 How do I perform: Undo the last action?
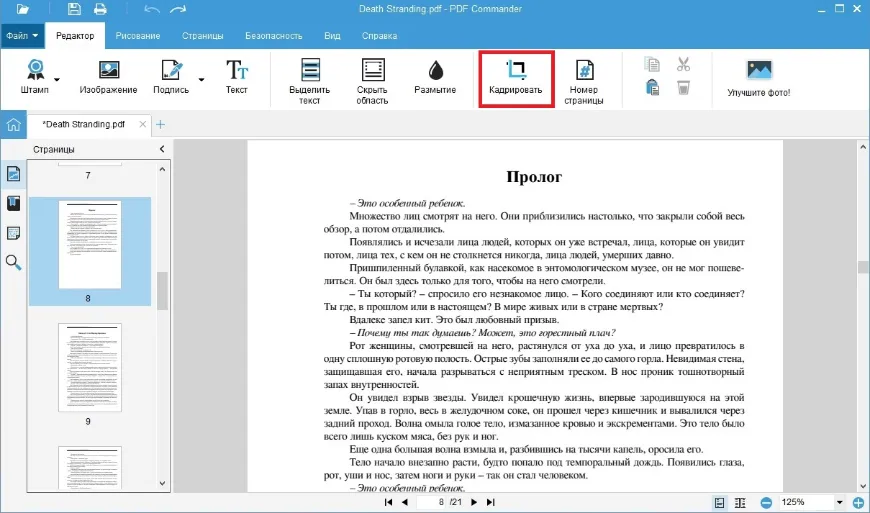152,9
